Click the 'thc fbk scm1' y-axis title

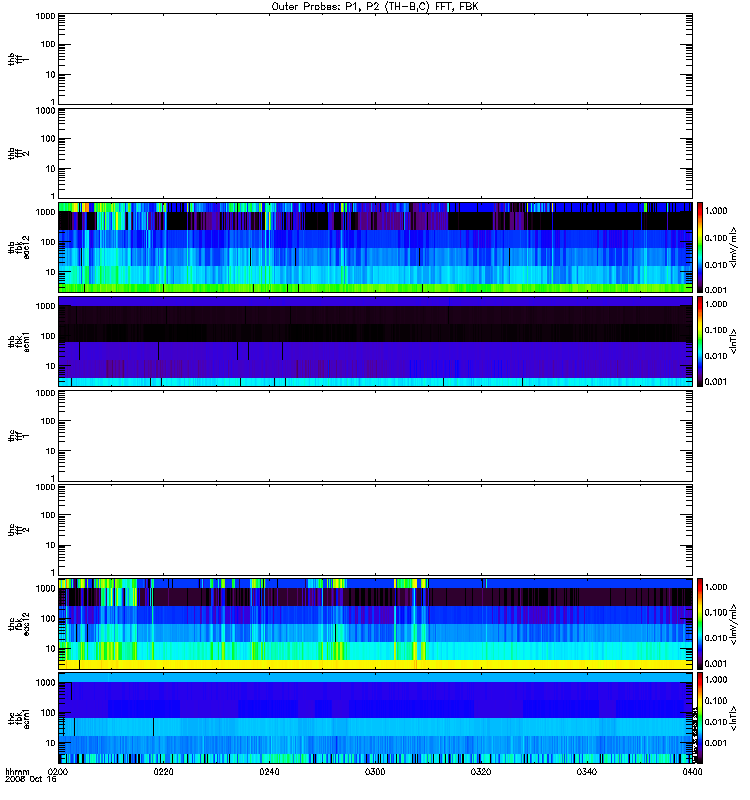[x=18, y=718]
